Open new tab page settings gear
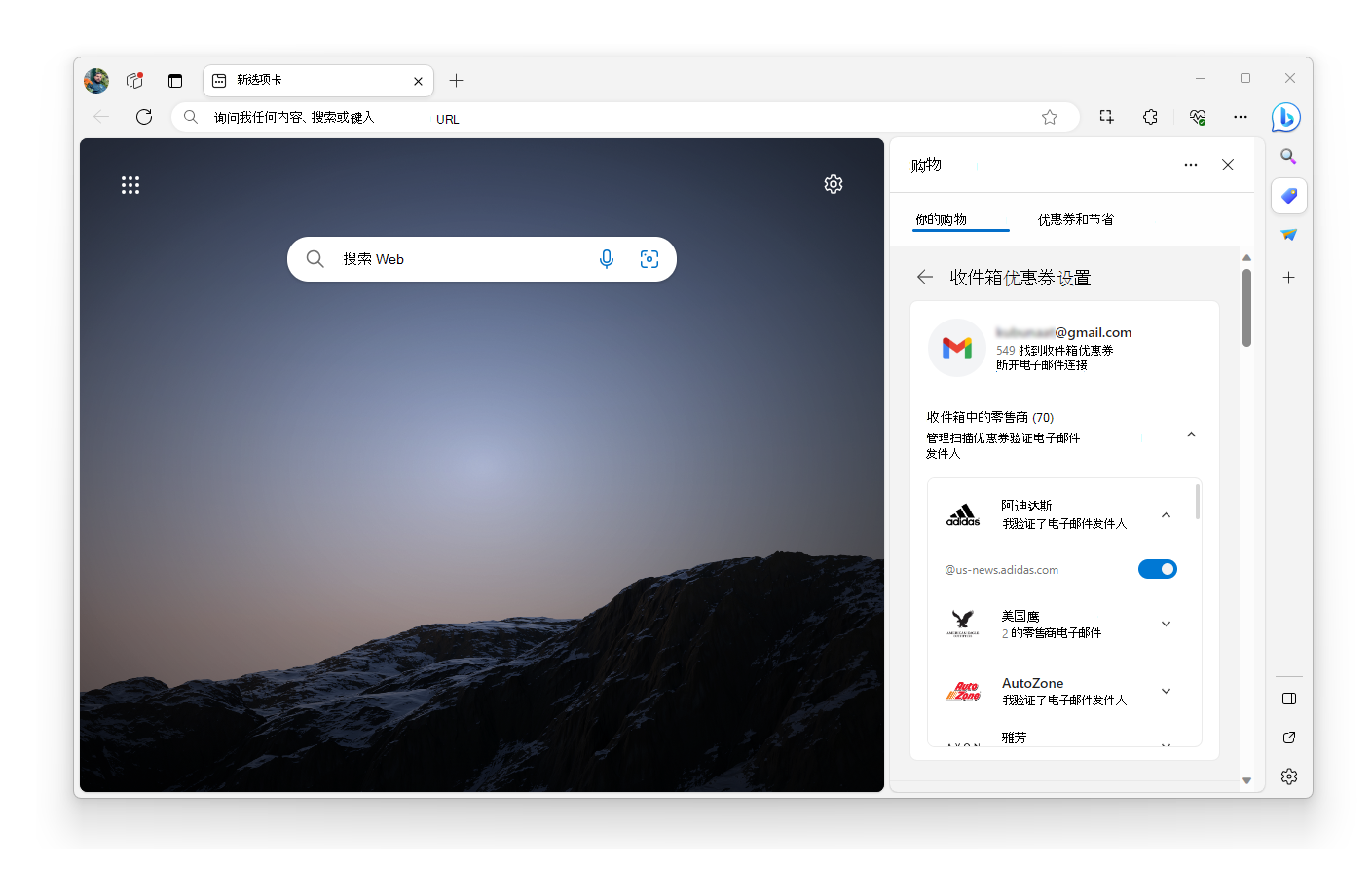1372x871 pixels. coord(834,184)
